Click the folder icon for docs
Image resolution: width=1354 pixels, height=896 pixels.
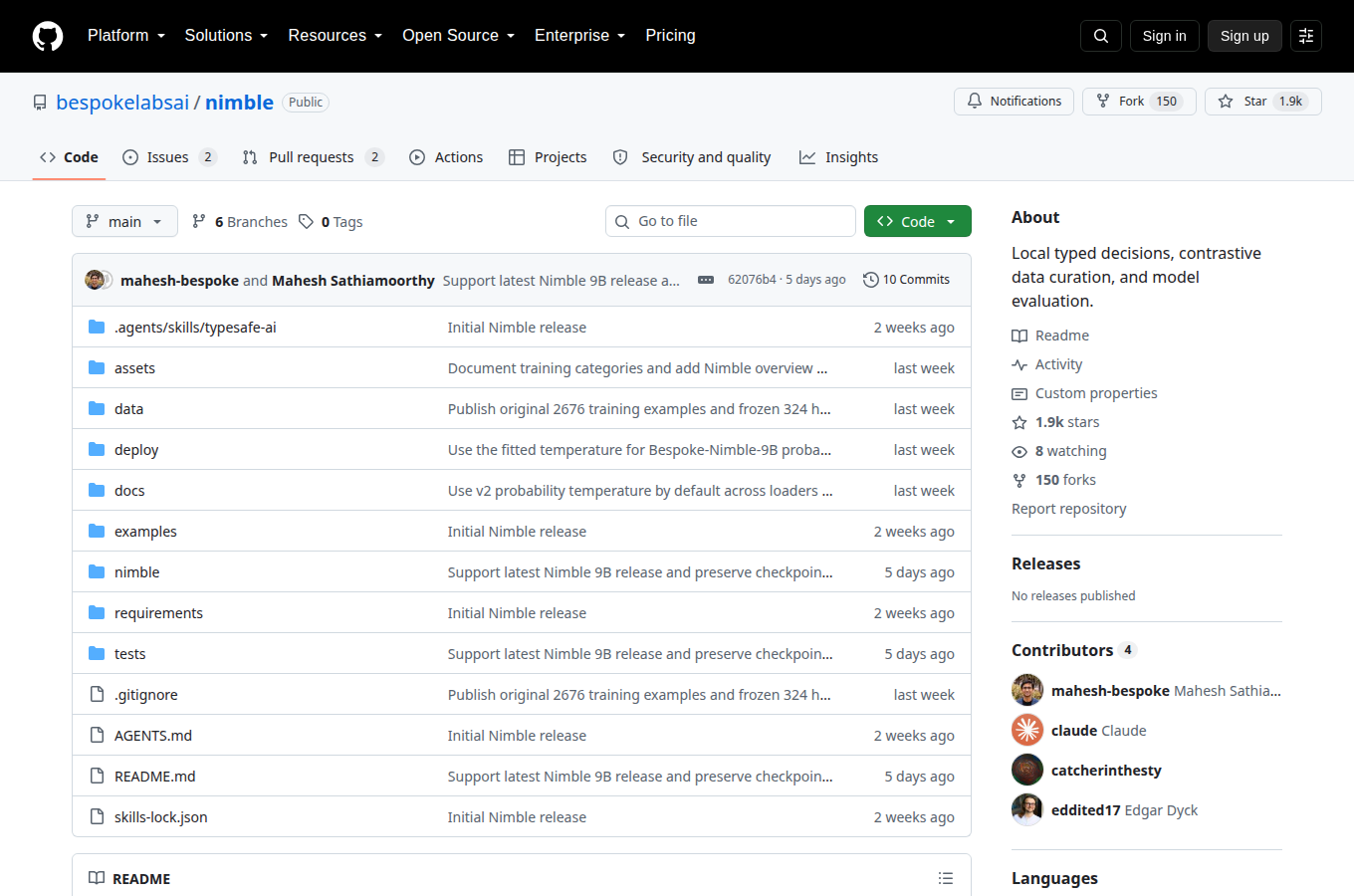pos(97,490)
